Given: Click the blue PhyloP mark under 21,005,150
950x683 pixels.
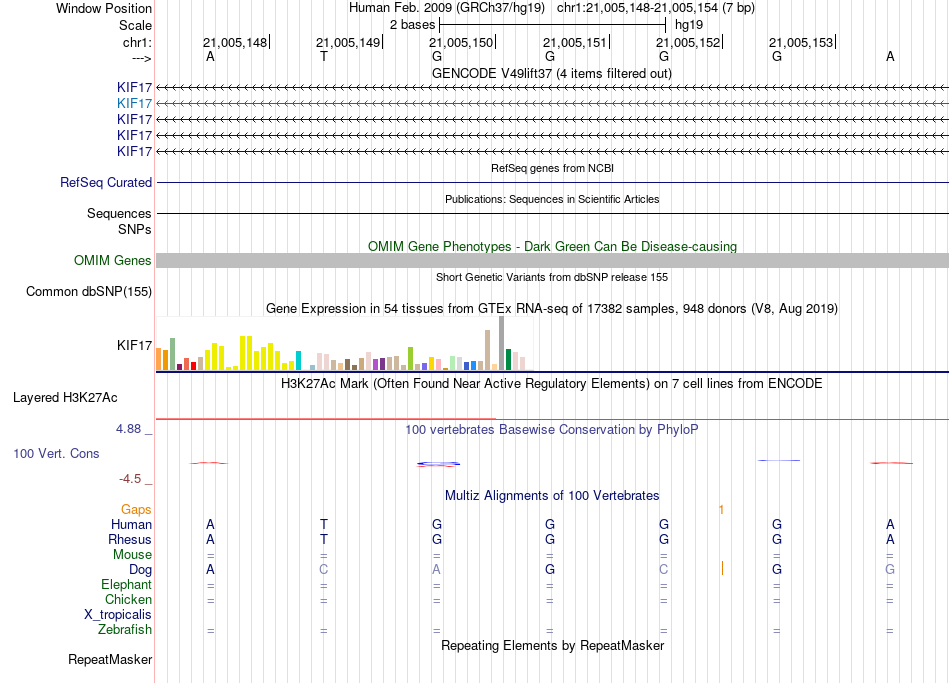Looking at the screenshot, I should 438,464.
